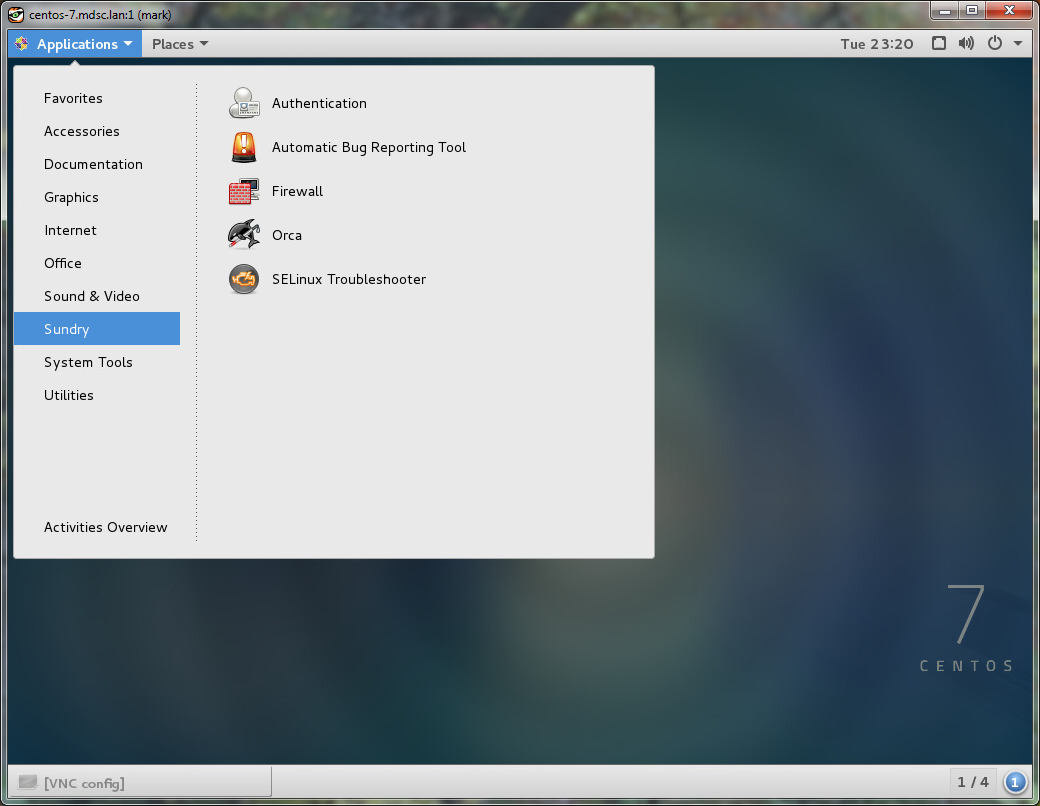Click the blue notification badge icon
Screen dimensions: 1040x806
[1015, 782]
